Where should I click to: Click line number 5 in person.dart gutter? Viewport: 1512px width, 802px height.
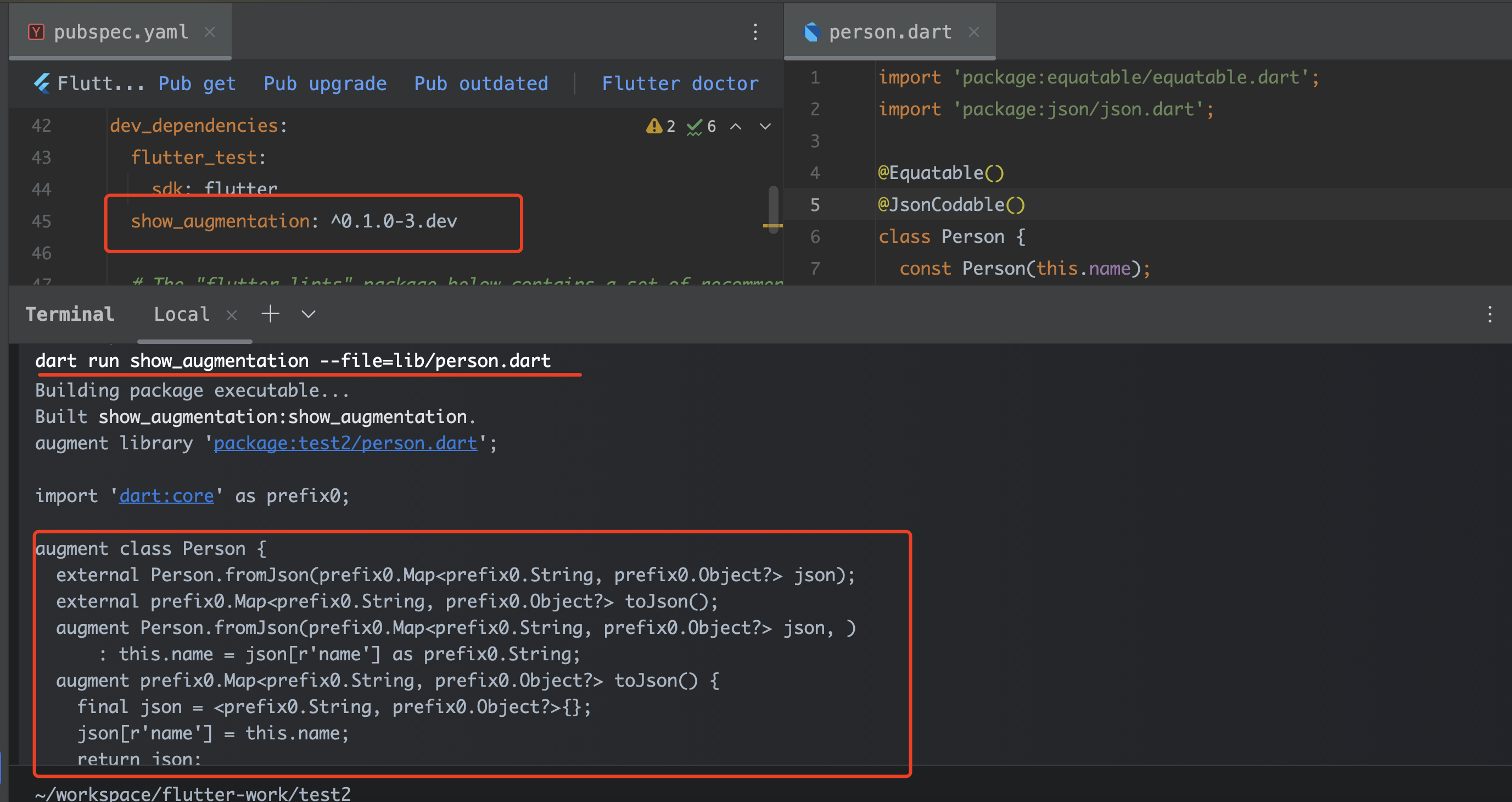click(815, 204)
